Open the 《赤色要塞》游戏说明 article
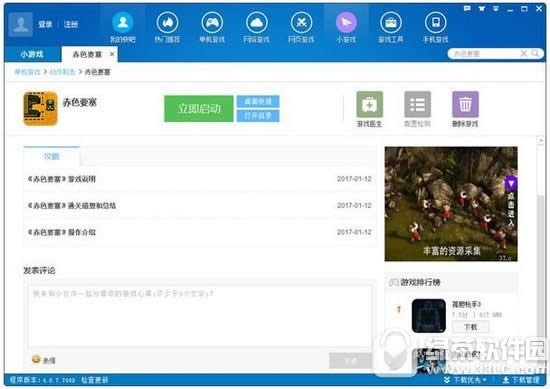Viewport: 550px width, 389px height. tap(62, 179)
